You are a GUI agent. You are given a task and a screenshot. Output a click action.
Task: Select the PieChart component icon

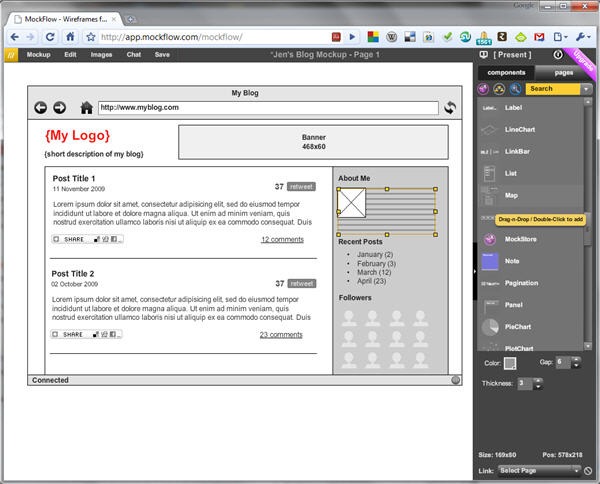coord(489,327)
